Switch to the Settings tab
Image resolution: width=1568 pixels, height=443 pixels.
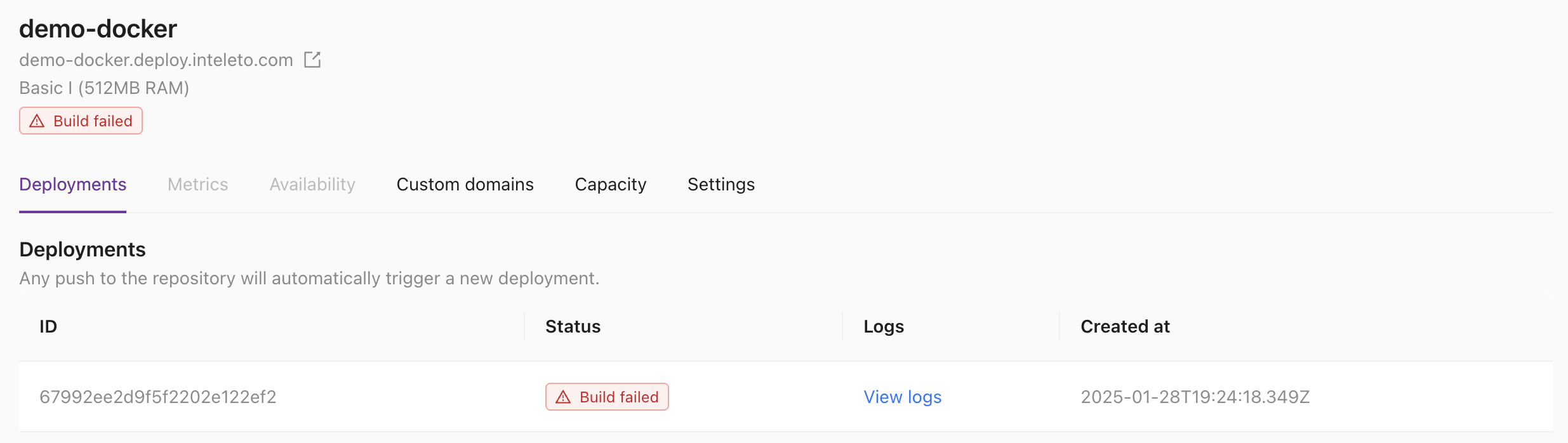721,184
